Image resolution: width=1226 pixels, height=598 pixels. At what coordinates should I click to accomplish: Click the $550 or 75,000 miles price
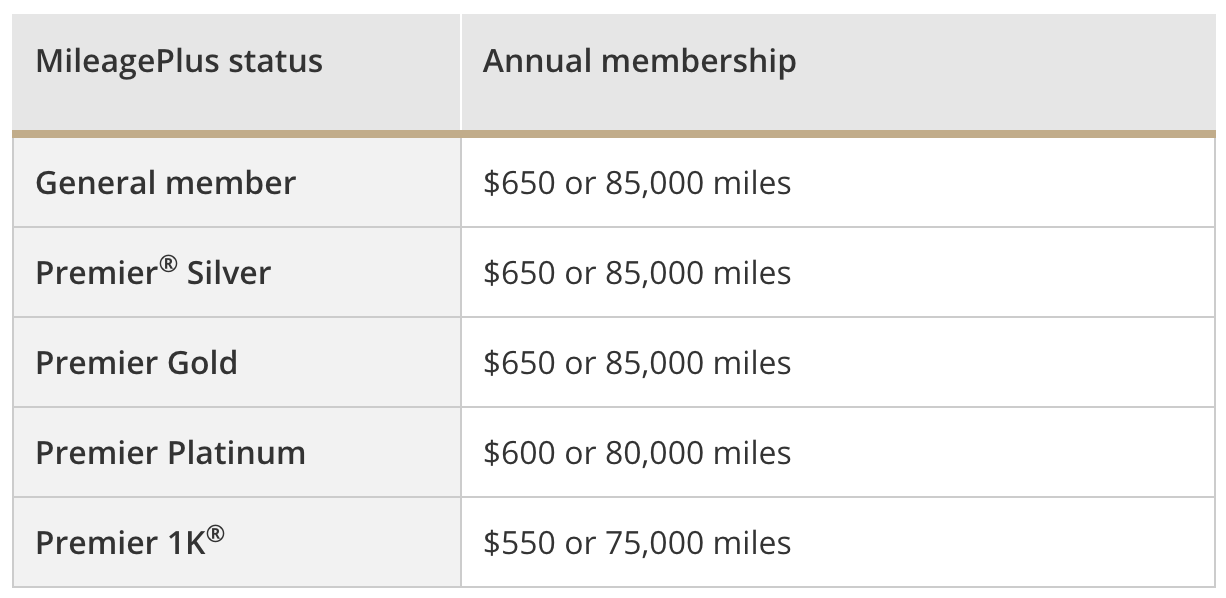[x=637, y=543]
